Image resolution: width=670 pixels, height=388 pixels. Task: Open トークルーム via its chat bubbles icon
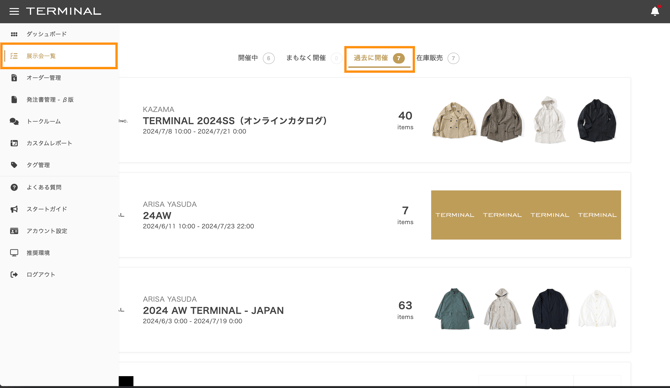[x=14, y=122]
